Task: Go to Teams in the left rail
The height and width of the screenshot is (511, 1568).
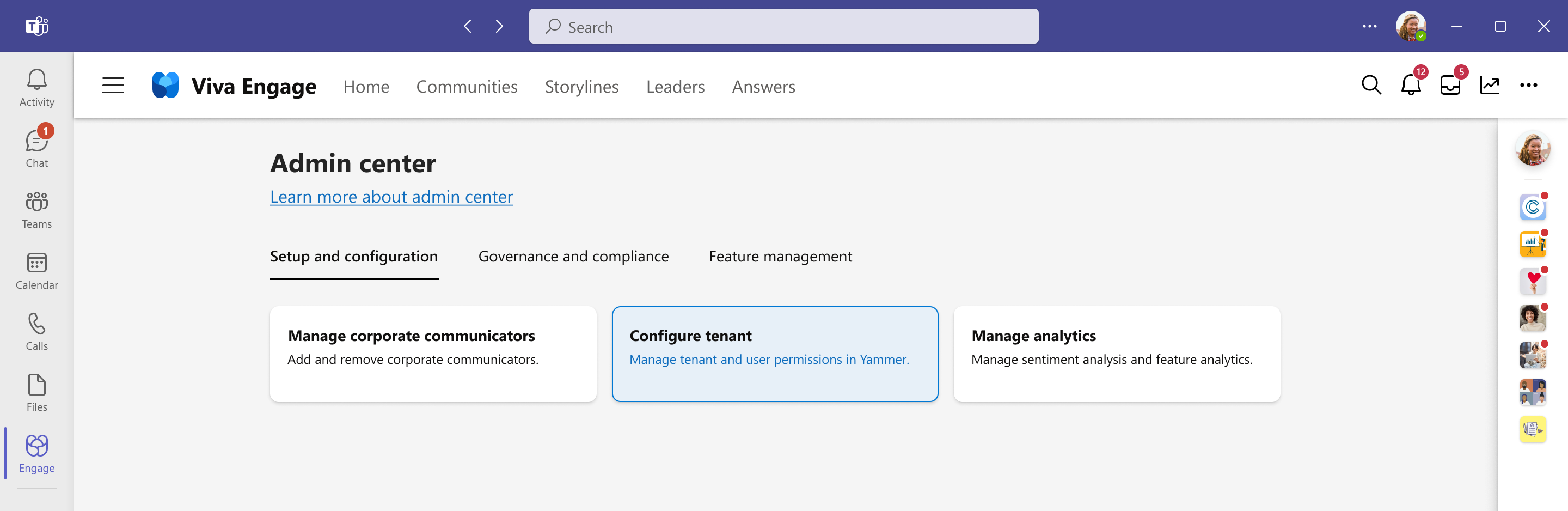Action: (36, 209)
